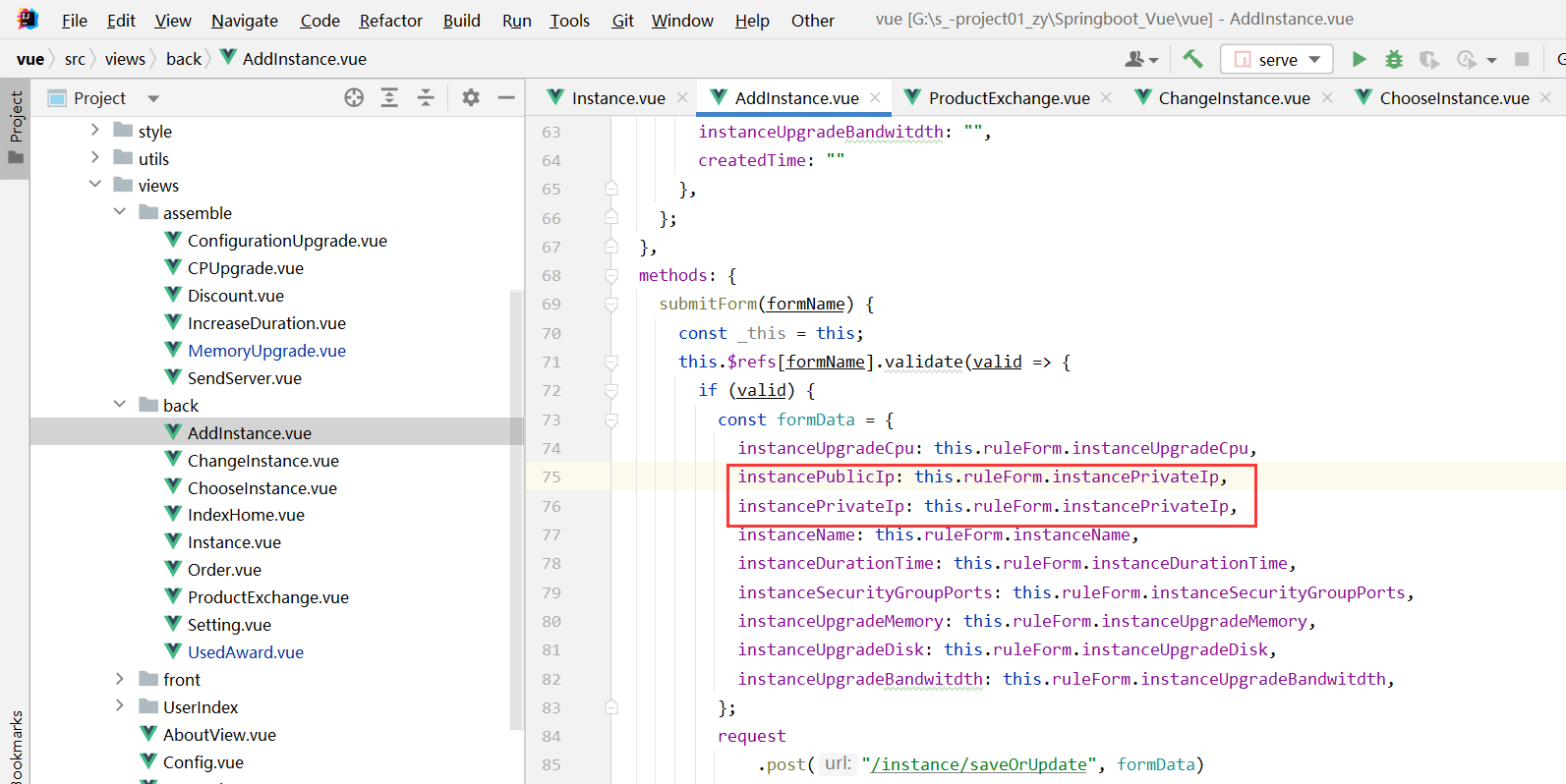Viewport: 1566px width, 784px height.
Task: Fold the submitForm method at line 69
Action: (x=611, y=305)
